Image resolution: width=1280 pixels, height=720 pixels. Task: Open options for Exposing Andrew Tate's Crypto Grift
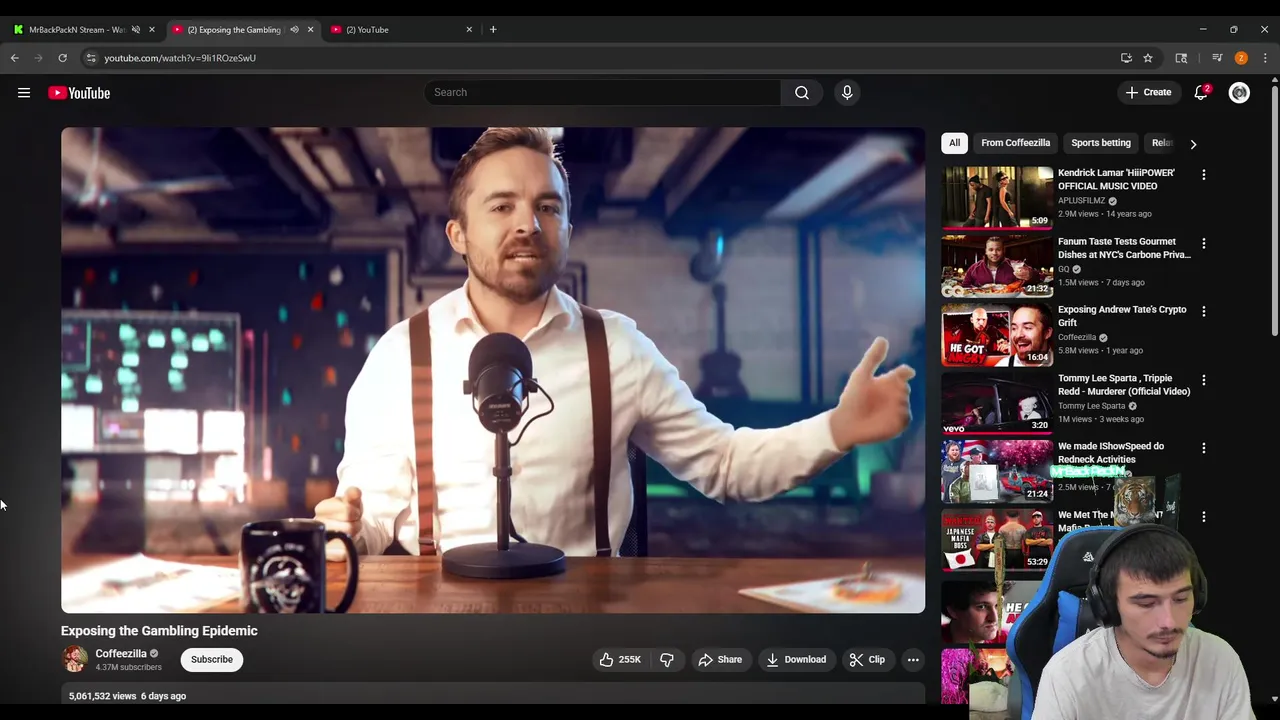pyautogui.click(x=1203, y=311)
